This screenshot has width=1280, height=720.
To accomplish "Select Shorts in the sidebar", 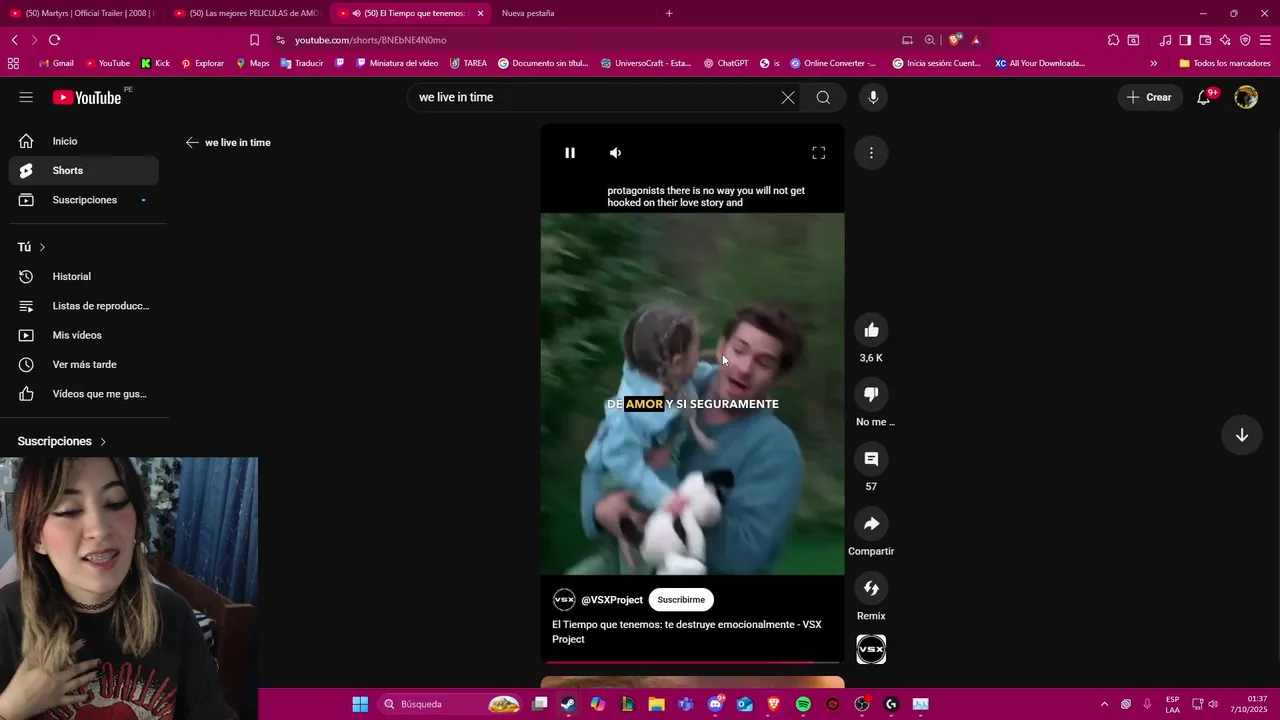I will click(x=84, y=170).
